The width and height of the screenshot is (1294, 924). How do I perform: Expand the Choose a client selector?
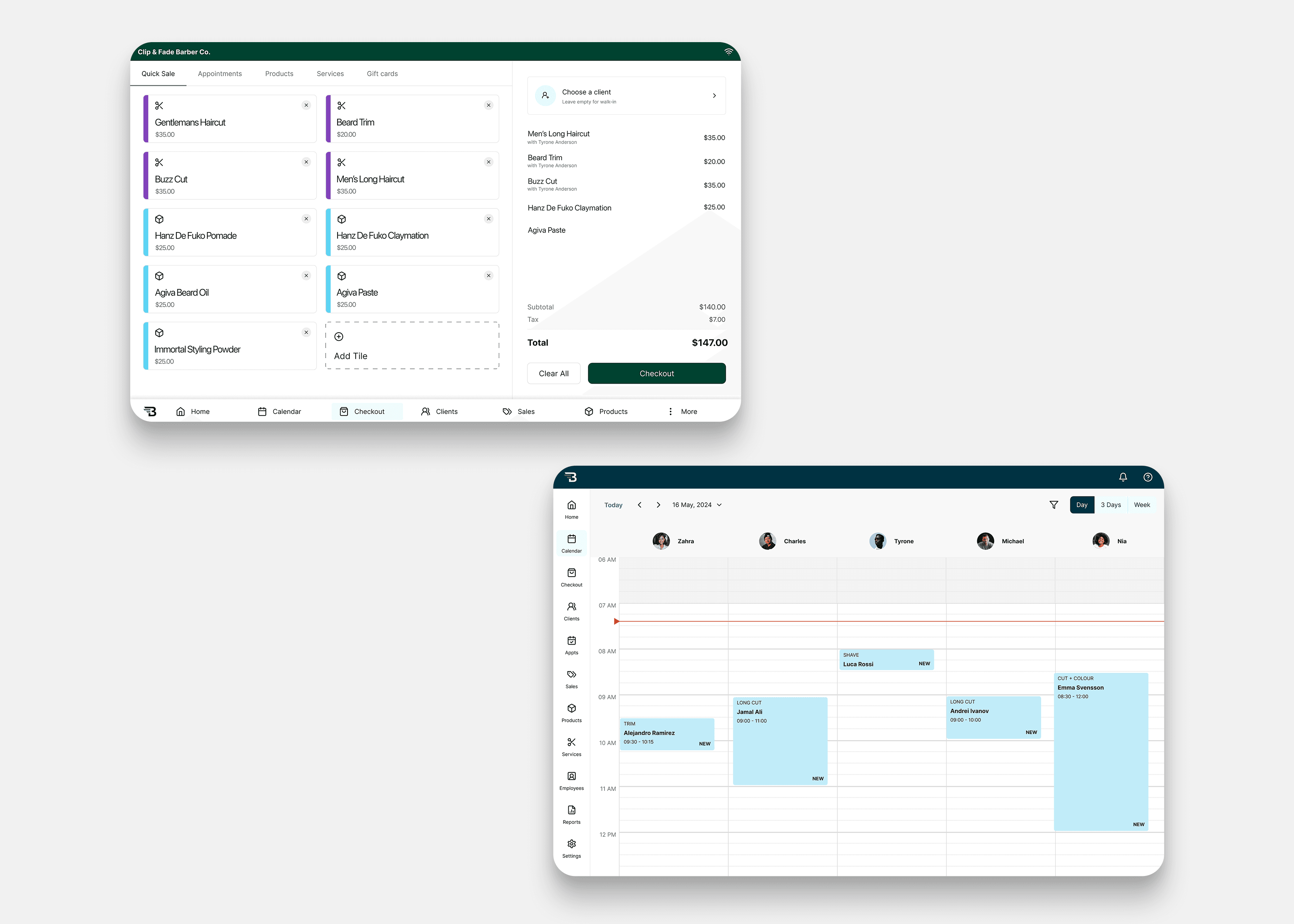(x=626, y=96)
